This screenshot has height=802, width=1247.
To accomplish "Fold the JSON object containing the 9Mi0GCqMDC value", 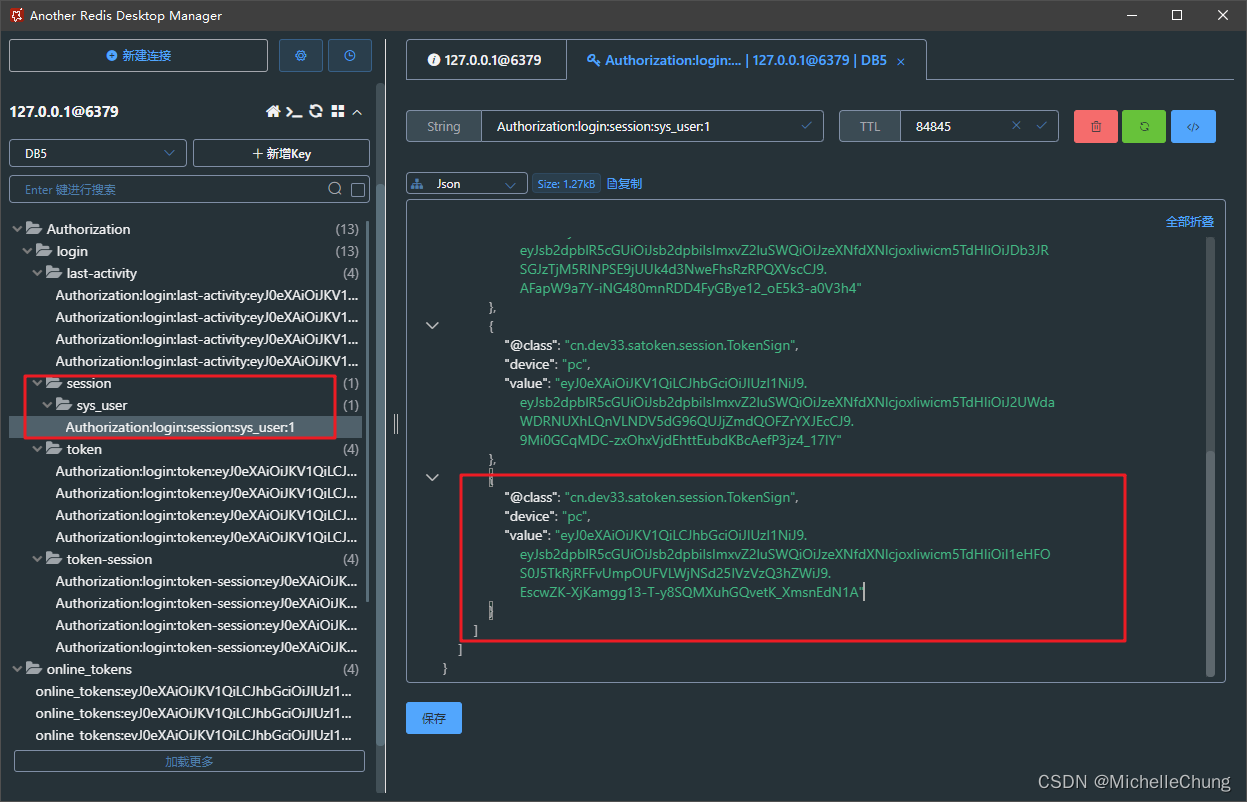I will pyautogui.click(x=433, y=325).
